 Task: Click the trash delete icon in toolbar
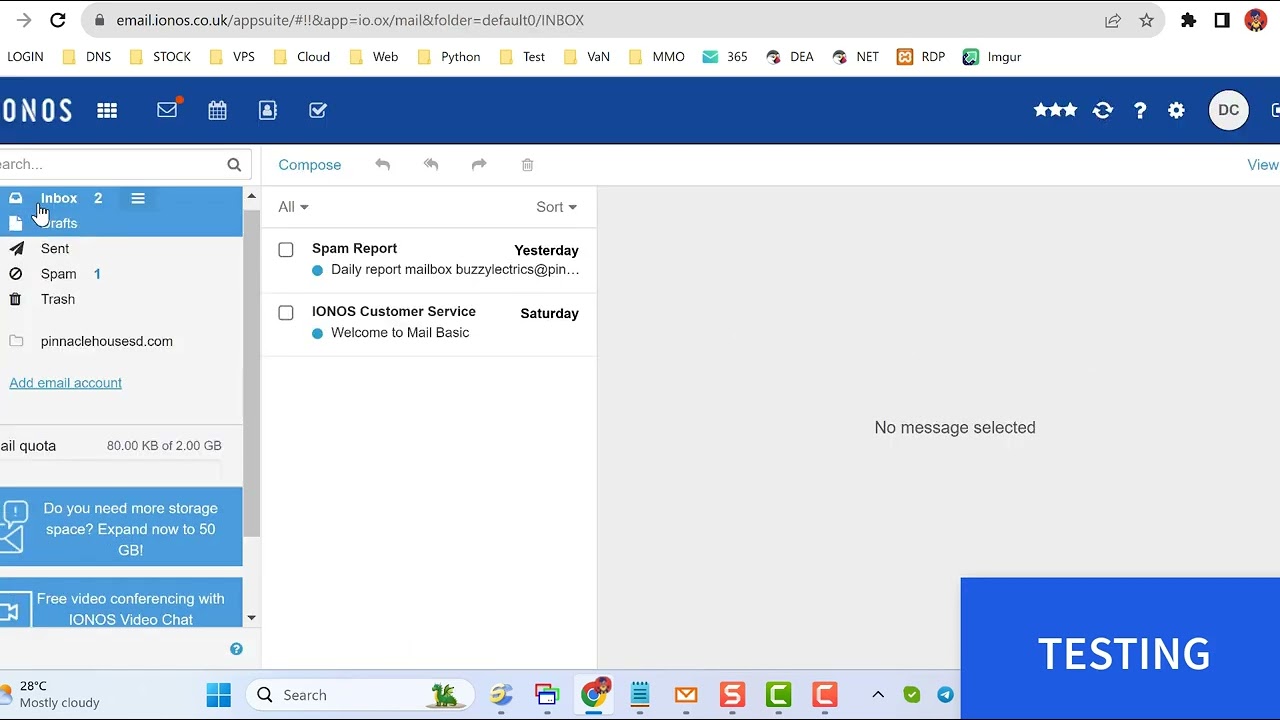click(x=527, y=164)
